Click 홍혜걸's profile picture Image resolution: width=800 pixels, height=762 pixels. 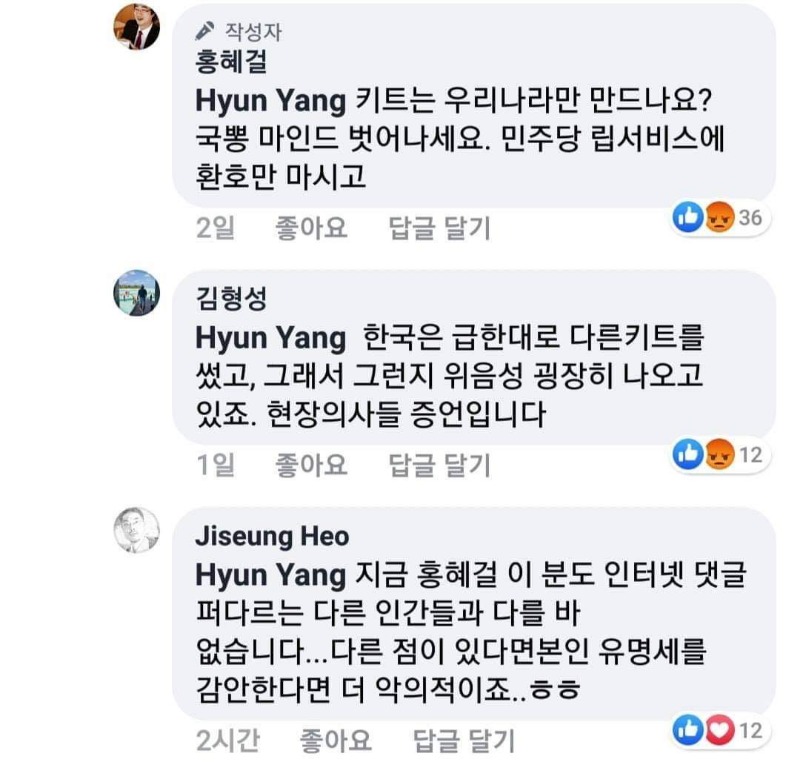click(x=136, y=27)
